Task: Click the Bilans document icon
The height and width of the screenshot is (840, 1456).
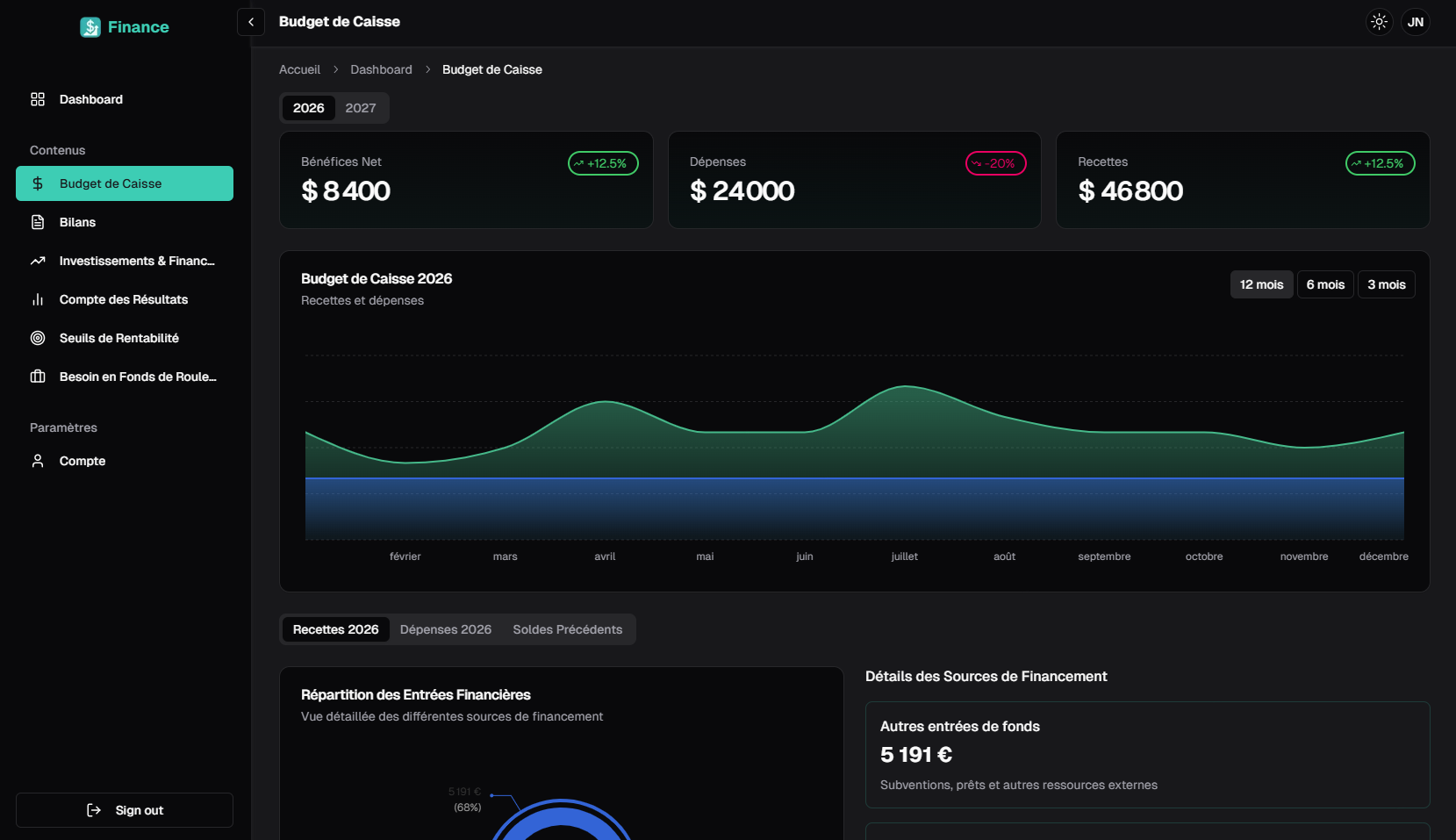Action: 38,222
